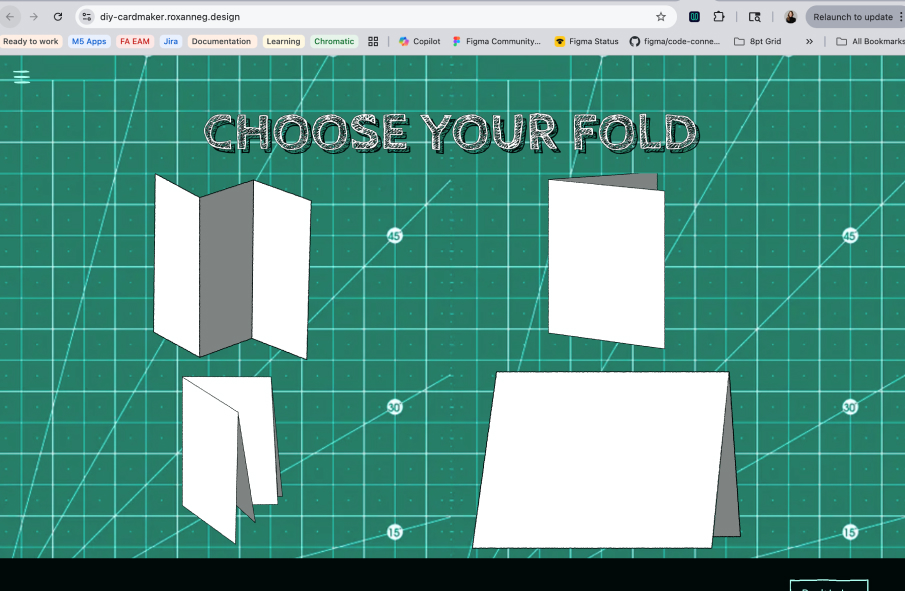The height and width of the screenshot is (591, 905).
Task: Open the Documentation bookmark
Action: tap(221, 41)
